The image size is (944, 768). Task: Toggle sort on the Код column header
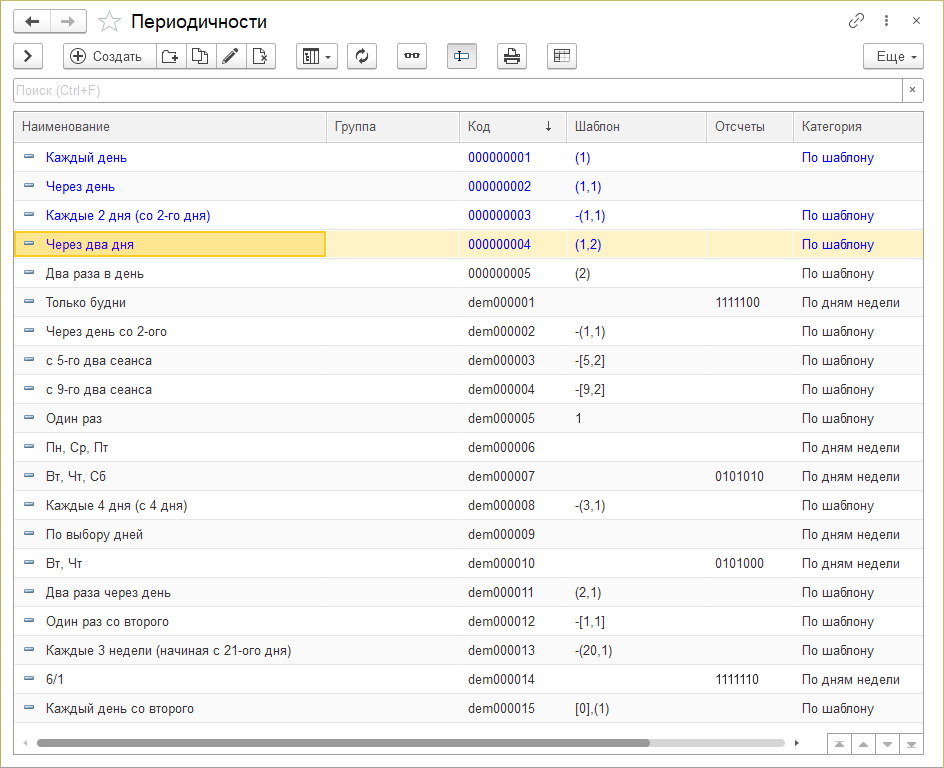tap(510, 126)
